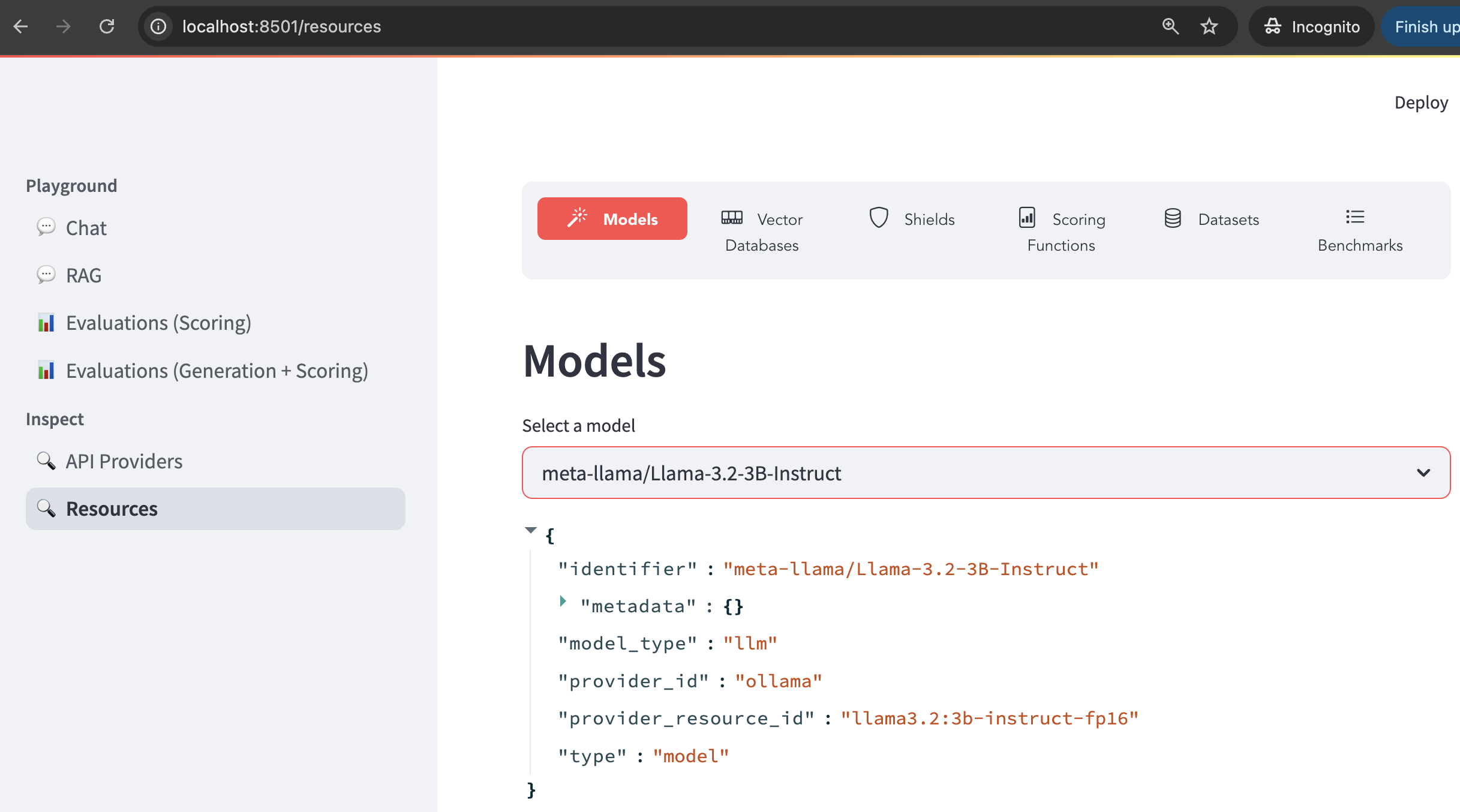Click the magic wand icon on Models tab

coord(577,218)
